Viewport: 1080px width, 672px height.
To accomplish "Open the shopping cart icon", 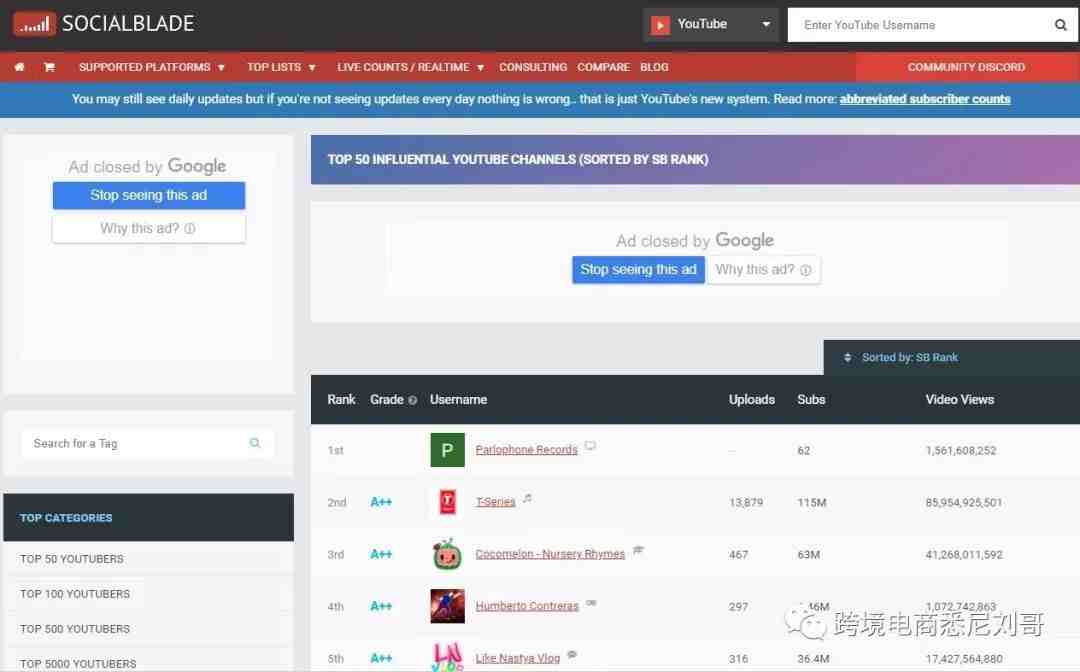I will [49, 67].
